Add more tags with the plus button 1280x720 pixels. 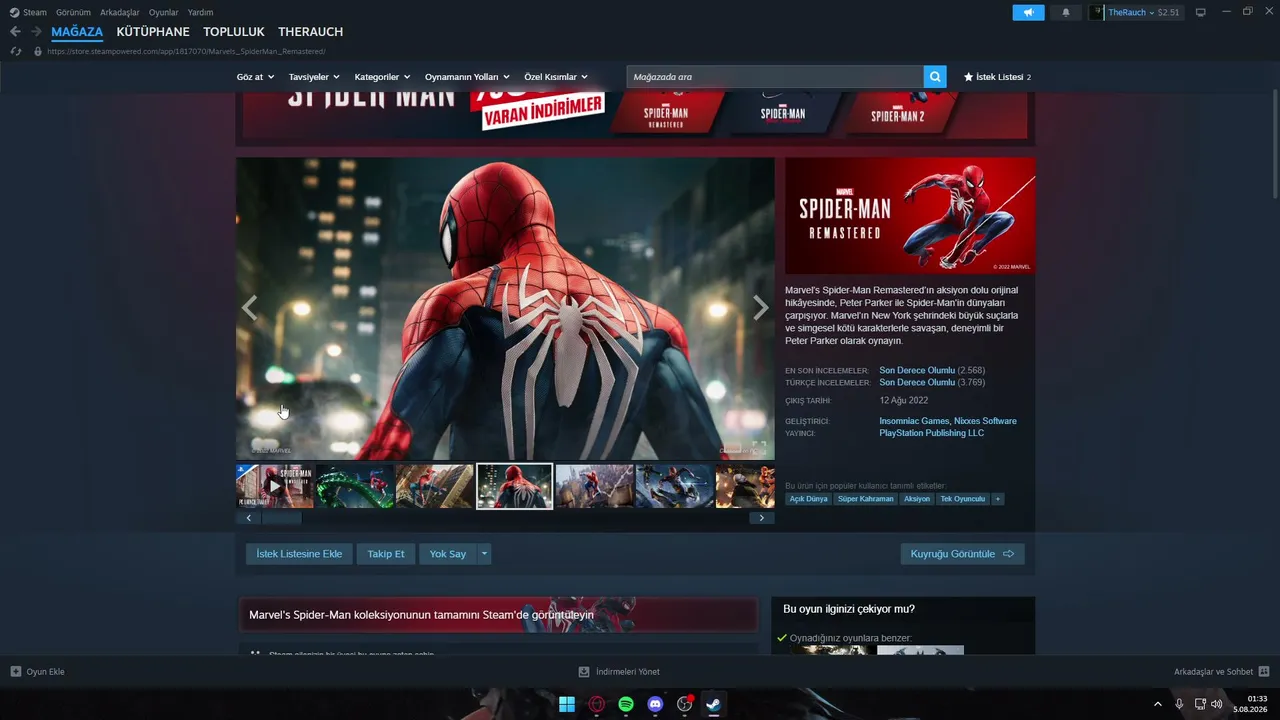click(x=997, y=499)
